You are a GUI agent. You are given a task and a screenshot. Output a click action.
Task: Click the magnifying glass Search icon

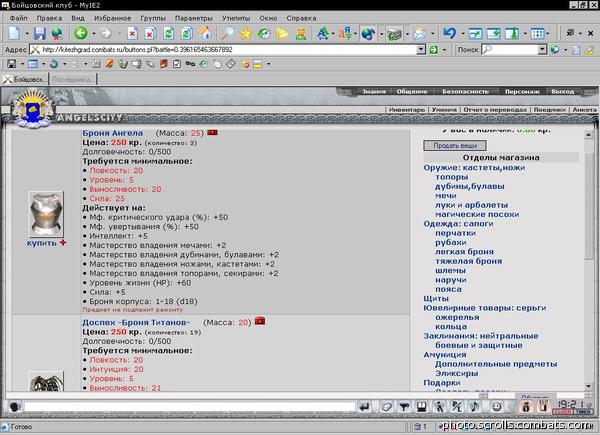pos(227,34)
